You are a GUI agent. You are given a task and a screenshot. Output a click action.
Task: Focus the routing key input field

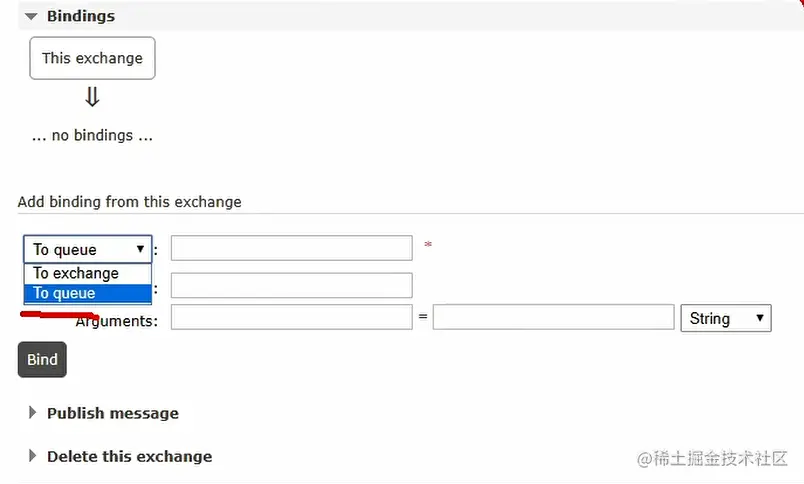[291, 285]
